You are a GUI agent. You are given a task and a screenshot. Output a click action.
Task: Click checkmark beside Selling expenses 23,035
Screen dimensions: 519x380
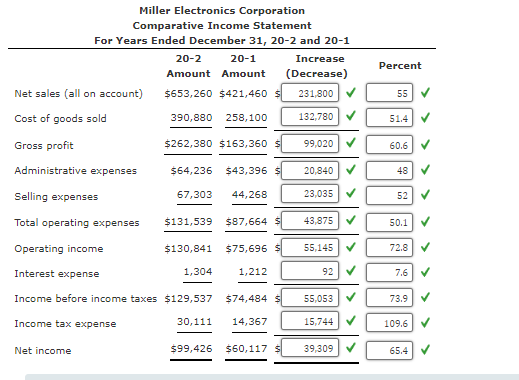(351, 193)
